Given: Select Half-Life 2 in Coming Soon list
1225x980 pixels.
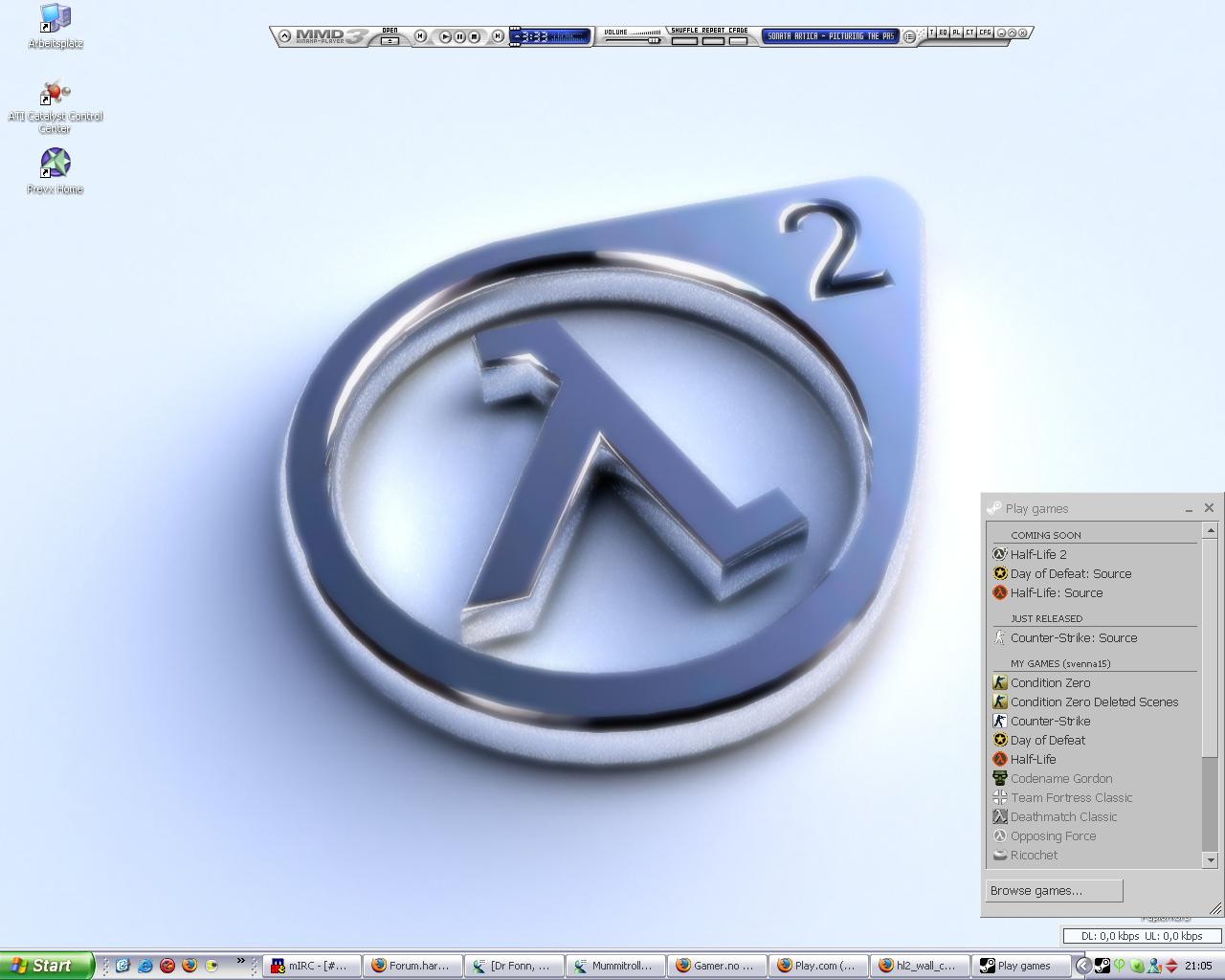Looking at the screenshot, I should [x=1094, y=554].
